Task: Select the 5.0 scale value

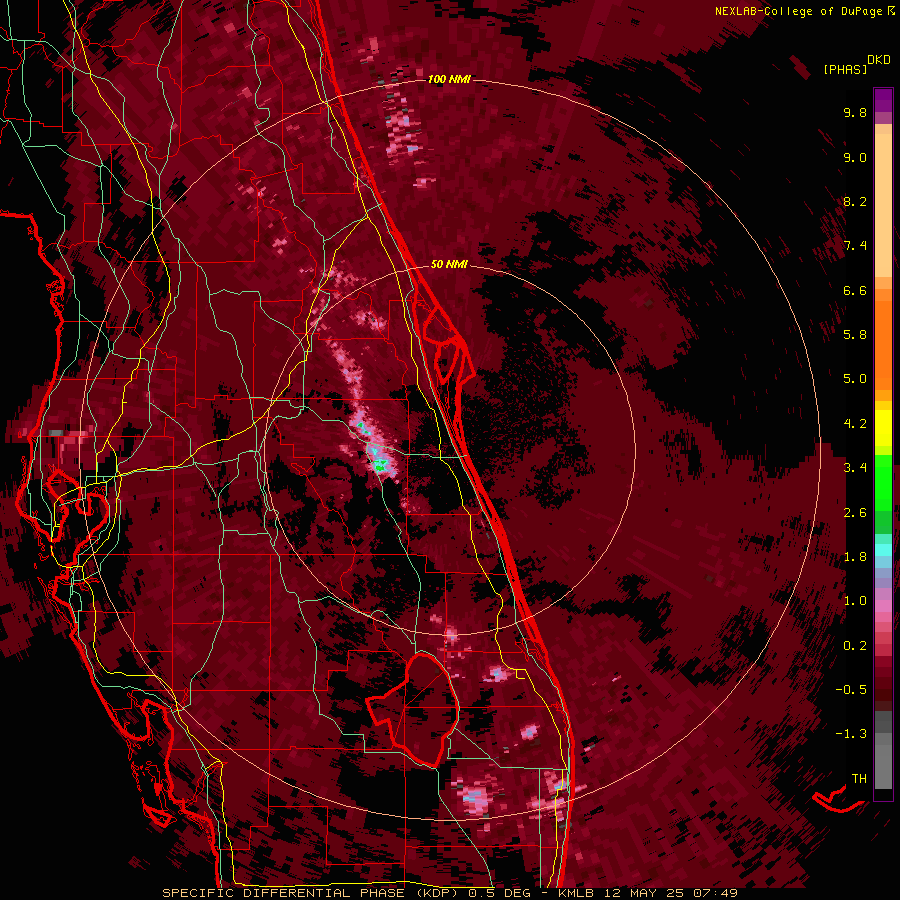Action: [x=855, y=379]
